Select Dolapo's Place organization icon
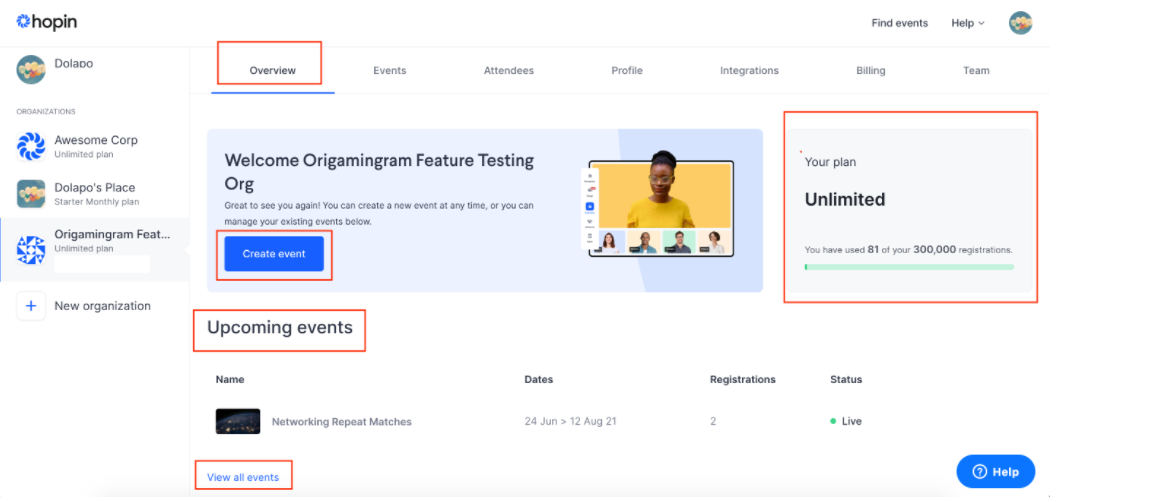Viewport: 1163px width, 502px height. [31, 193]
